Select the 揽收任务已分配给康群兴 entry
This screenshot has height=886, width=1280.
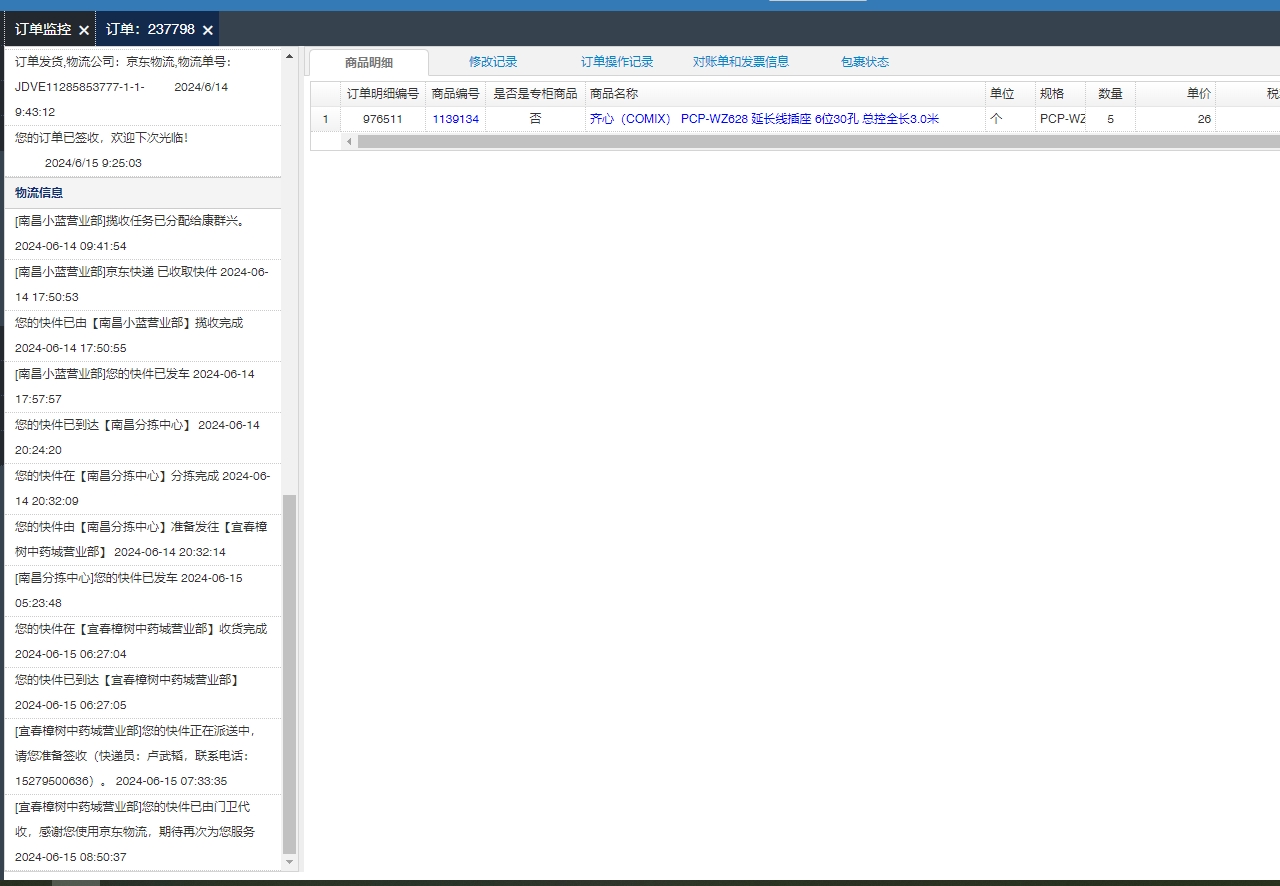[141, 233]
